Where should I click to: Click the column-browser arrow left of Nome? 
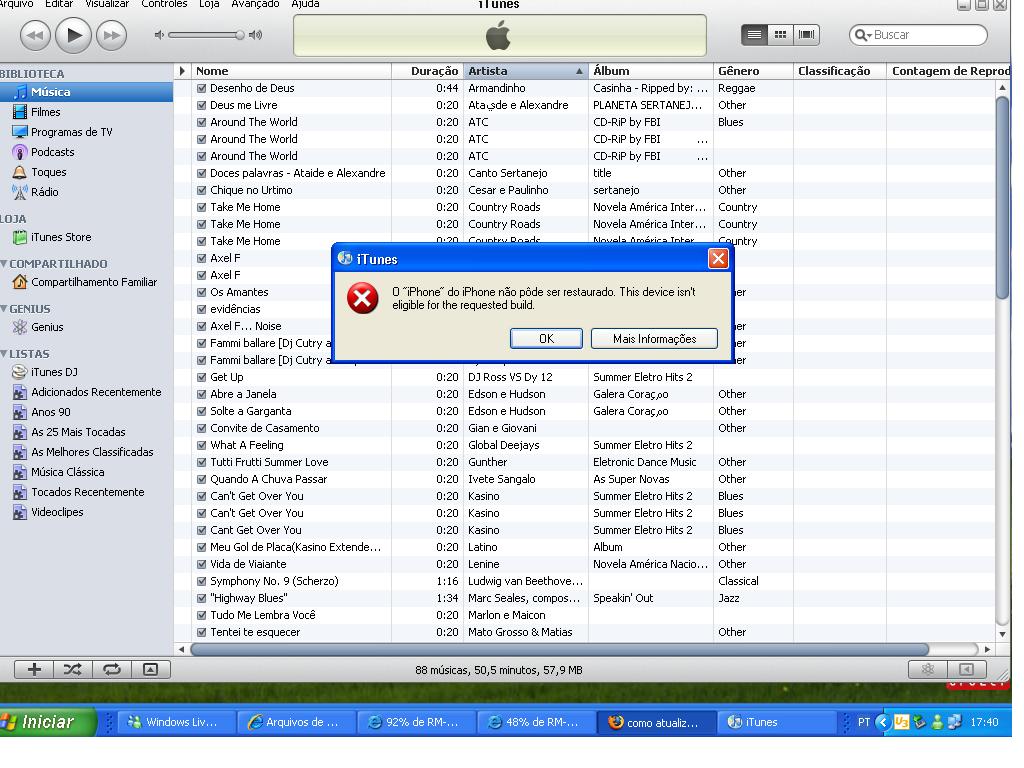(x=182, y=71)
